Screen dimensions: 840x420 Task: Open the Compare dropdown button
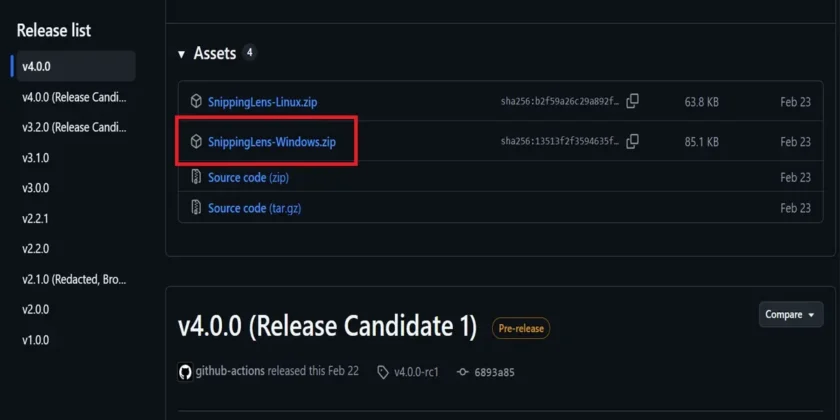[x=791, y=314]
